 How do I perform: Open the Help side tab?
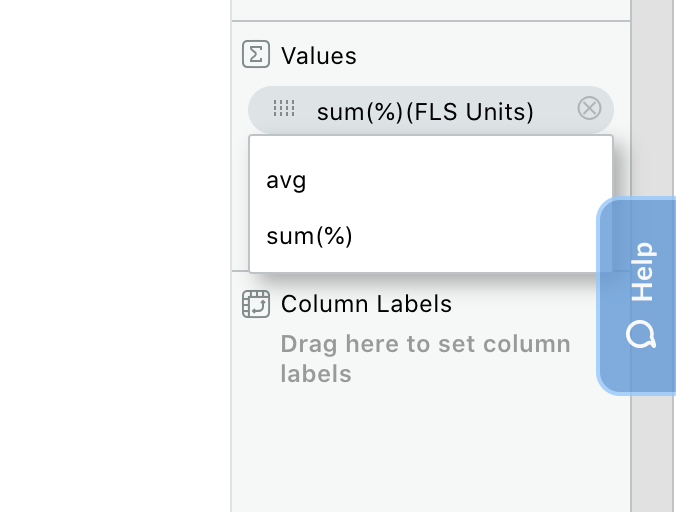636,296
